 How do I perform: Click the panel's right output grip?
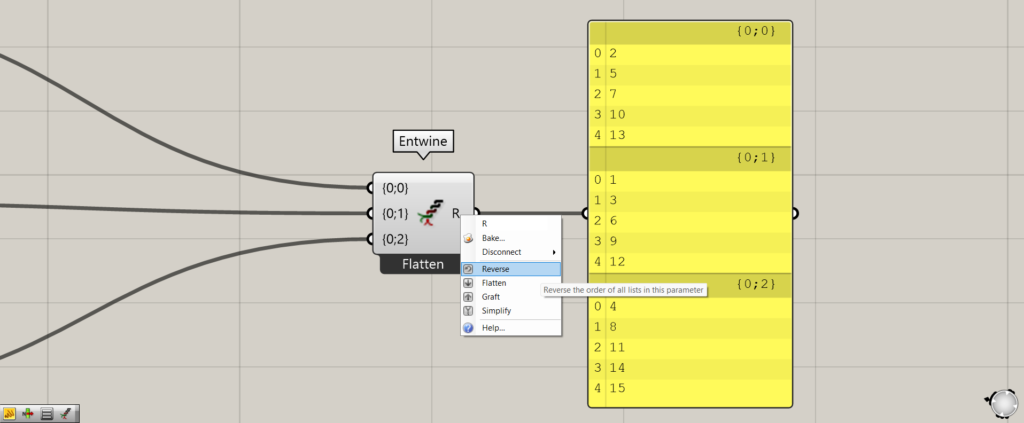click(794, 213)
